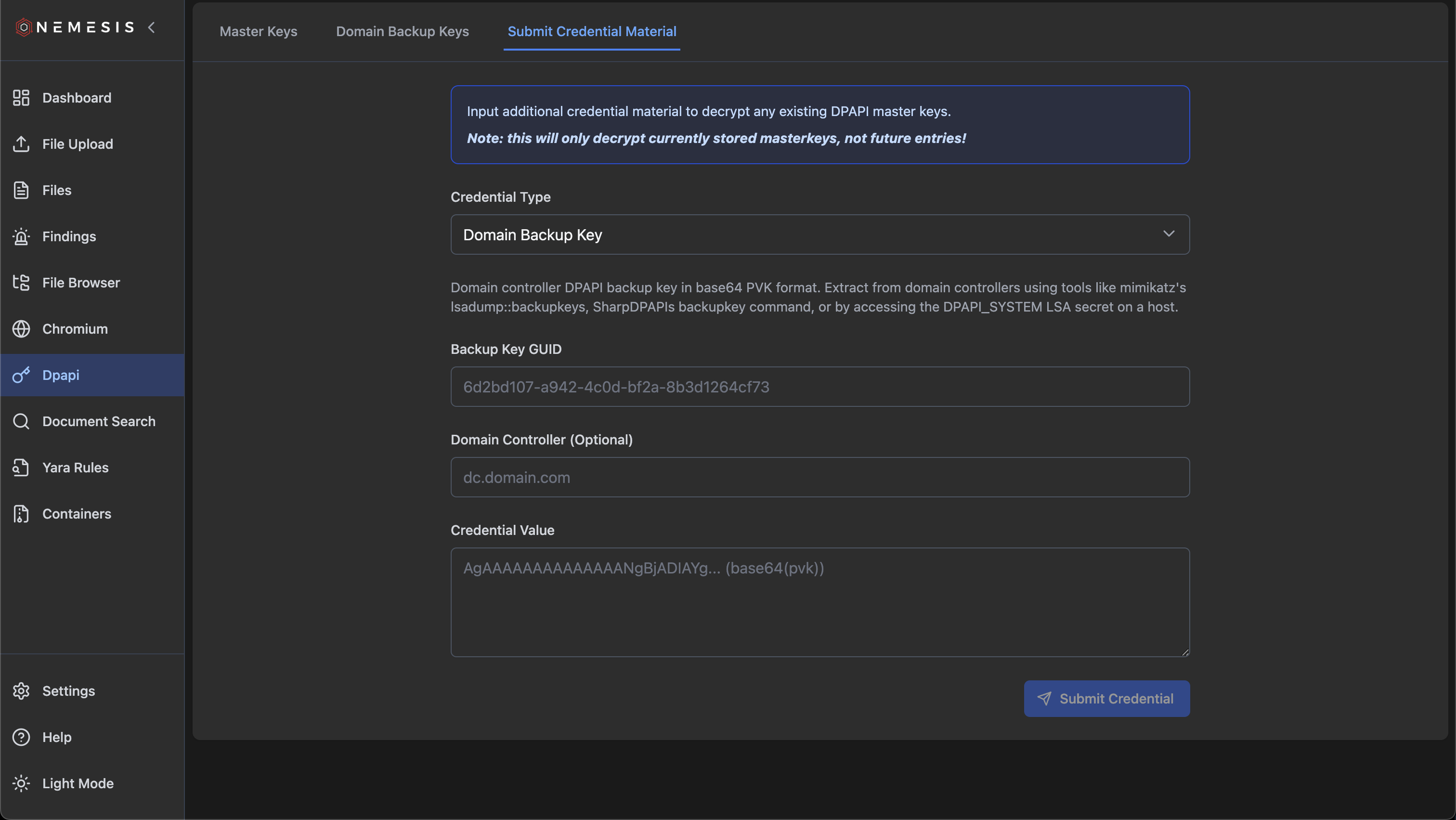Select the File Browser icon
Viewport: 1456px width, 820px height.
point(22,283)
